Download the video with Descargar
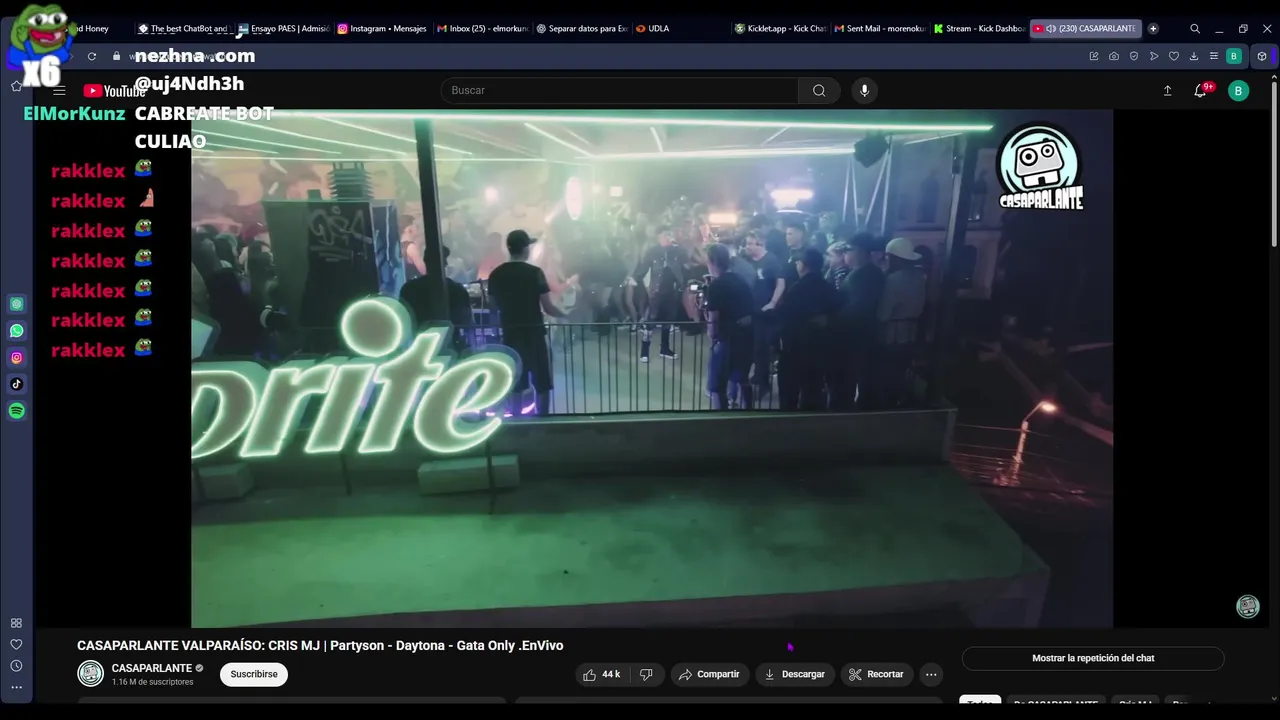Viewport: 1280px width, 720px height. click(794, 675)
